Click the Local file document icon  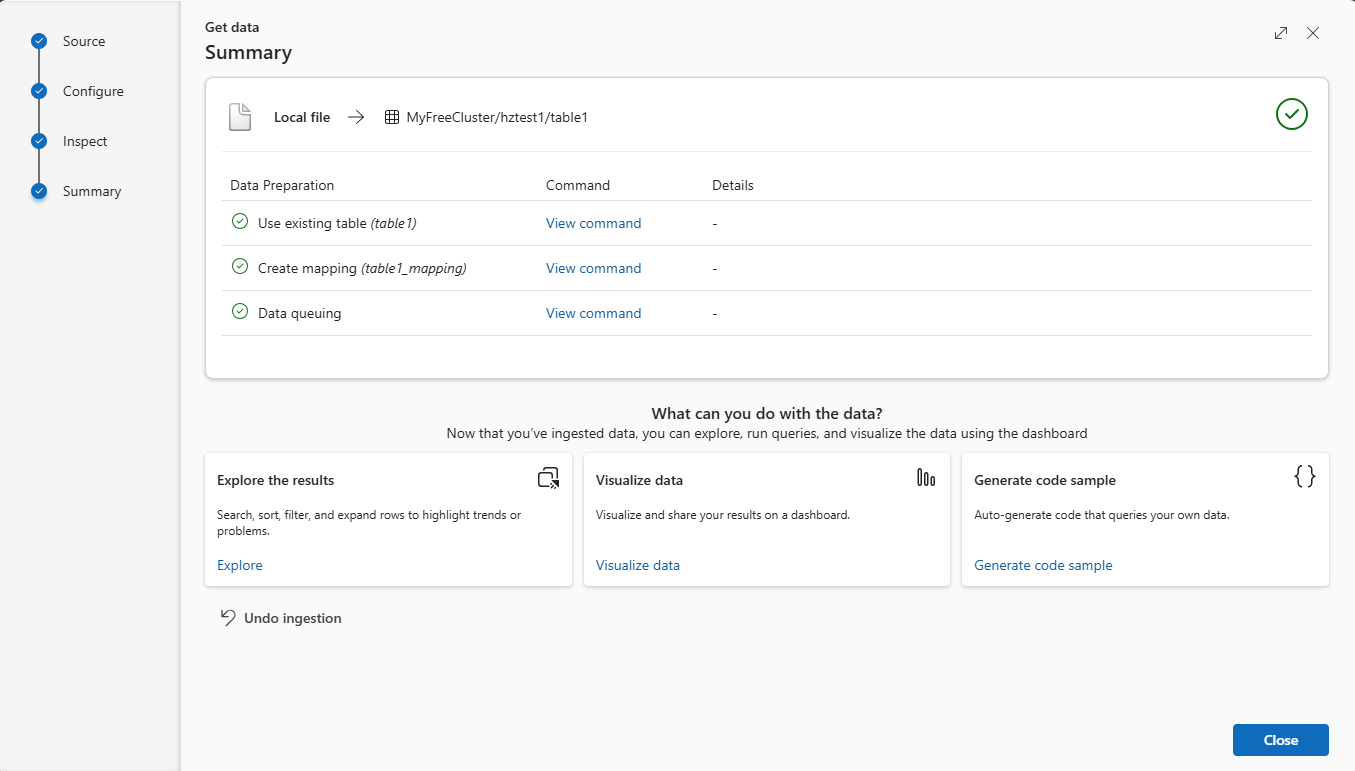(240, 117)
